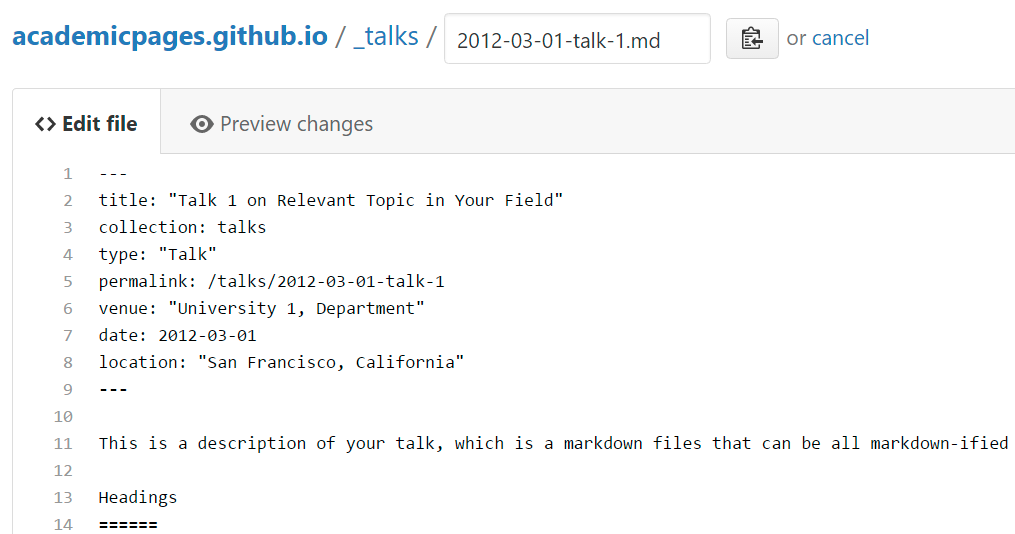Select line number 14 in the gutter

click(63, 524)
